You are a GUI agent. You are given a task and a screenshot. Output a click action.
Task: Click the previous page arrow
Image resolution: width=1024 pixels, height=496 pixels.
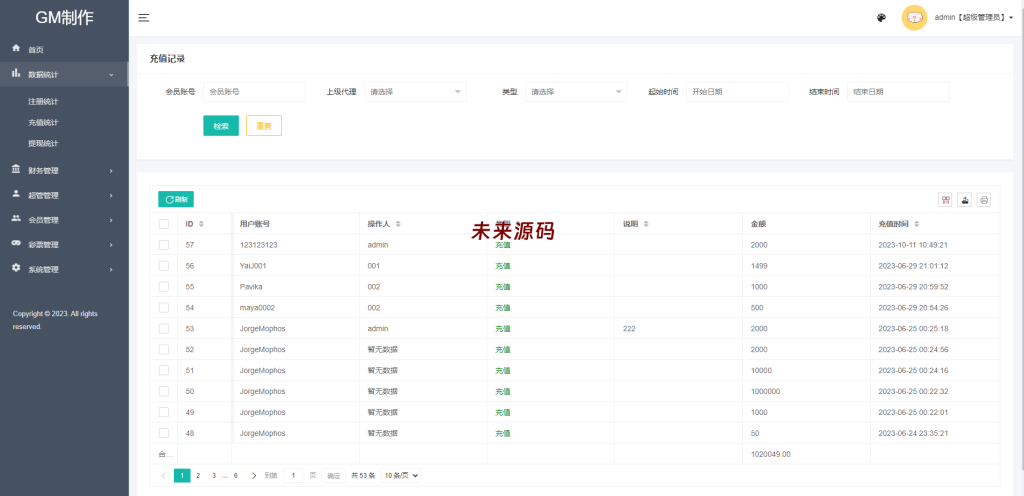(x=163, y=476)
